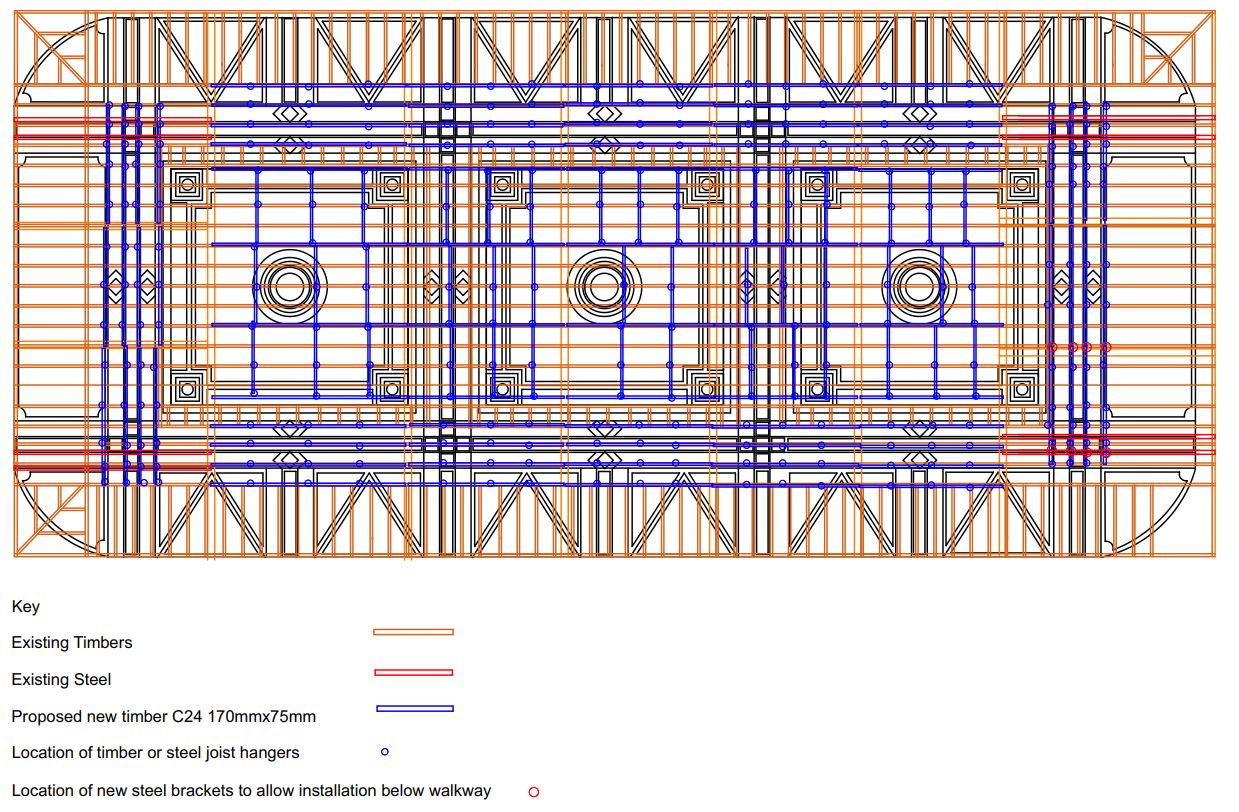Select the center circular ceiling rose
Image resolution: width=1239 pixels, height=812 pixels.
(x=604, y=286)
